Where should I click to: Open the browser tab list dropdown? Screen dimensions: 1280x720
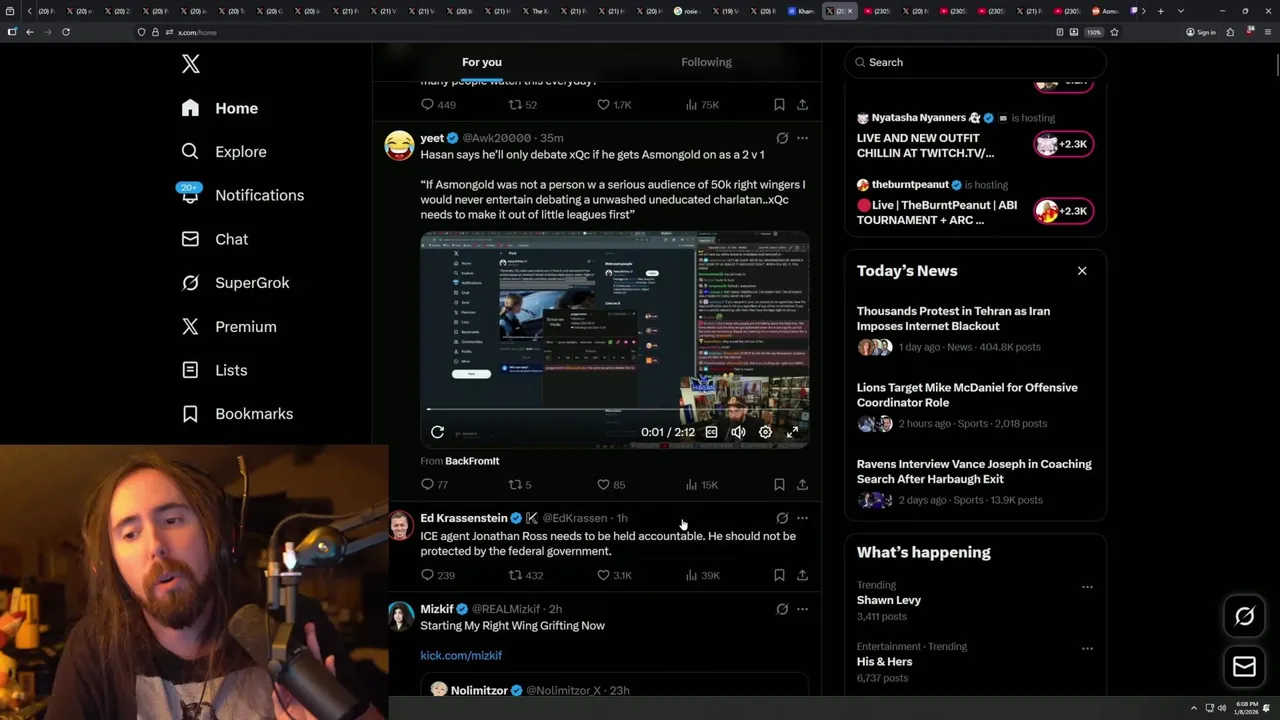pos(1181,11)
